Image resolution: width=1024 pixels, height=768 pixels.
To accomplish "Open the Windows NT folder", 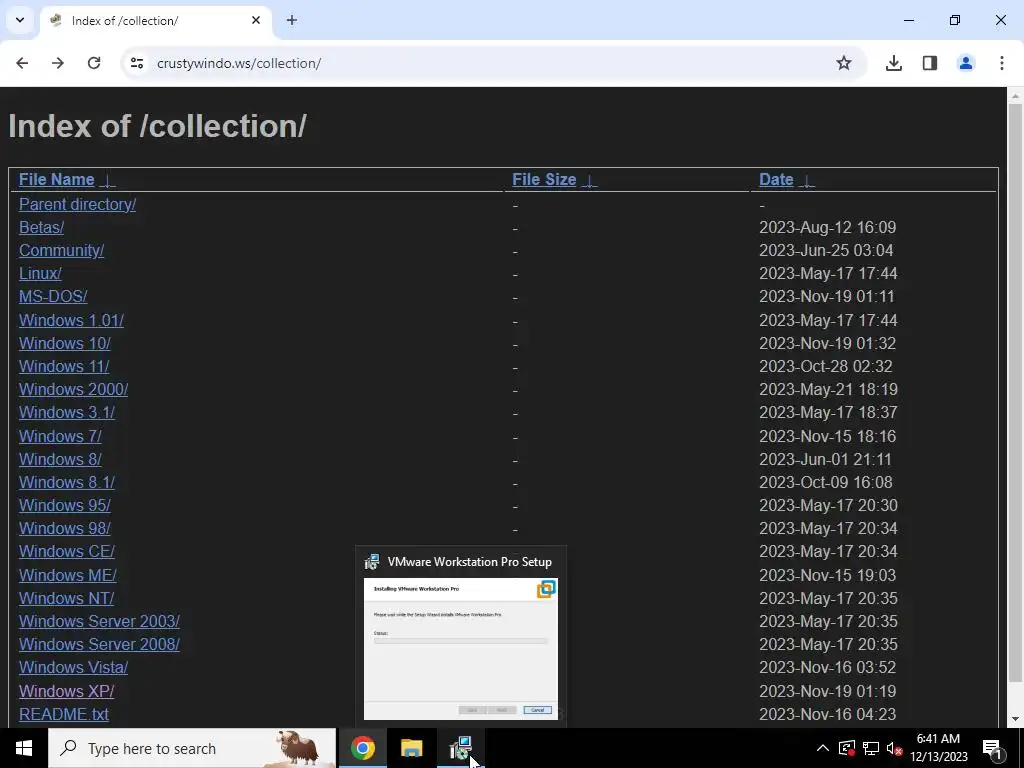I will click(67, 598).
